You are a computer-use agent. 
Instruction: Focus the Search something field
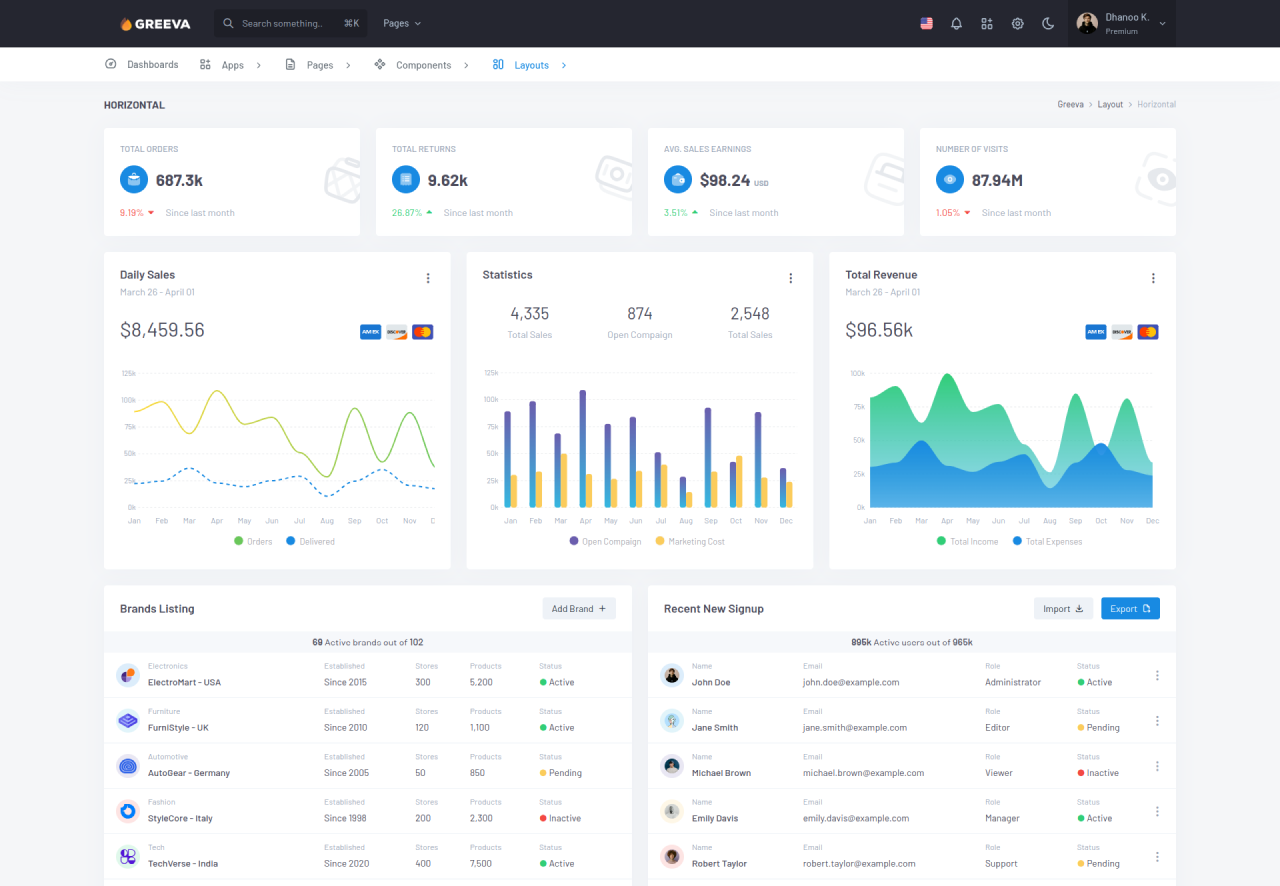point(291,23)
